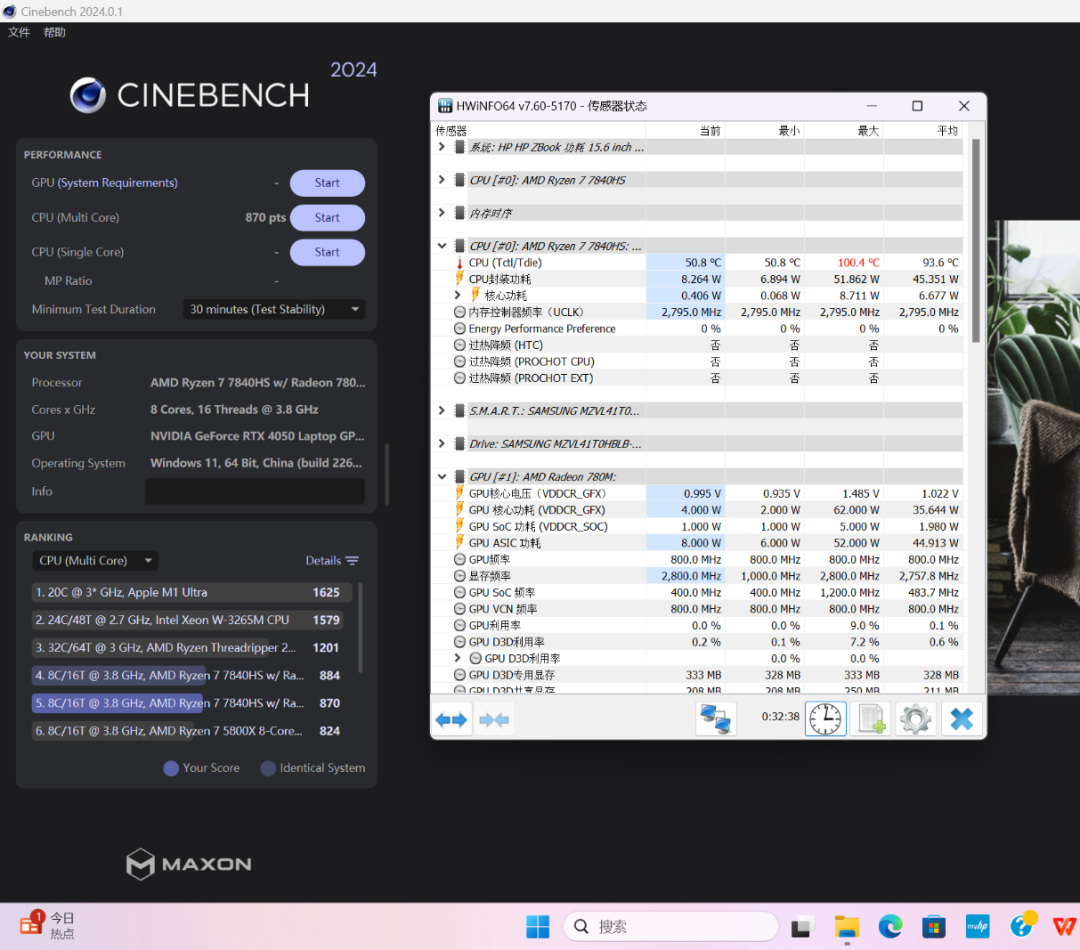
Task: Start the CPU (Single Core) test
Action: point(327,252)
